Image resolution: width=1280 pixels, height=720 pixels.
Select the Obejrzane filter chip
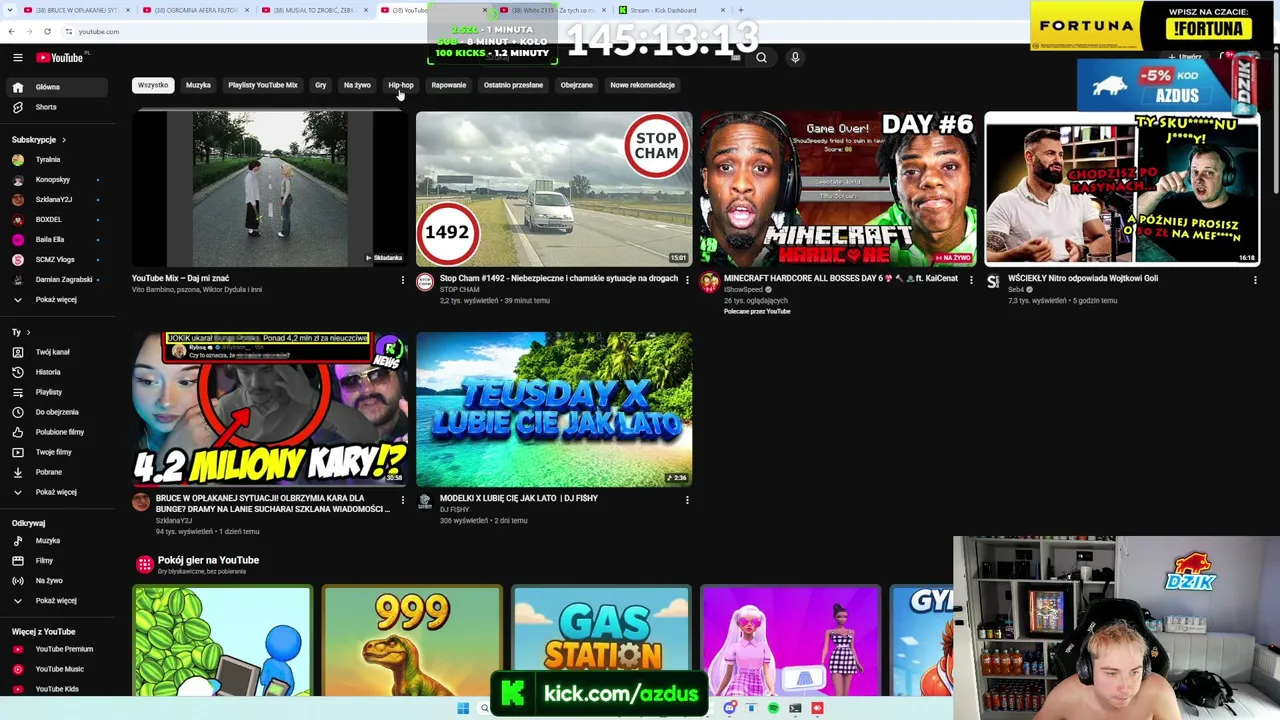(577, 85)
